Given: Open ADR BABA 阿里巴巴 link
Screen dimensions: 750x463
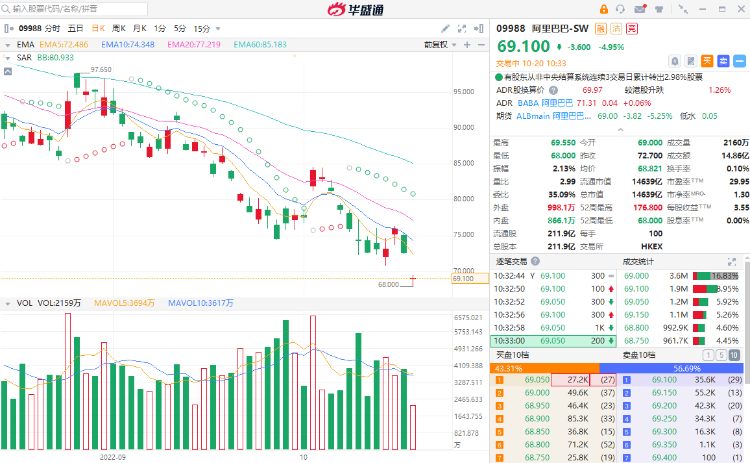Looking at the screenshot, I should [545, 103].
